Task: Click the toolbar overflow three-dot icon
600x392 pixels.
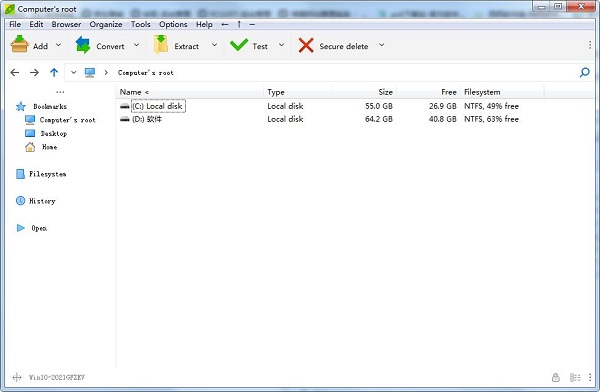Action: point(590,45)
